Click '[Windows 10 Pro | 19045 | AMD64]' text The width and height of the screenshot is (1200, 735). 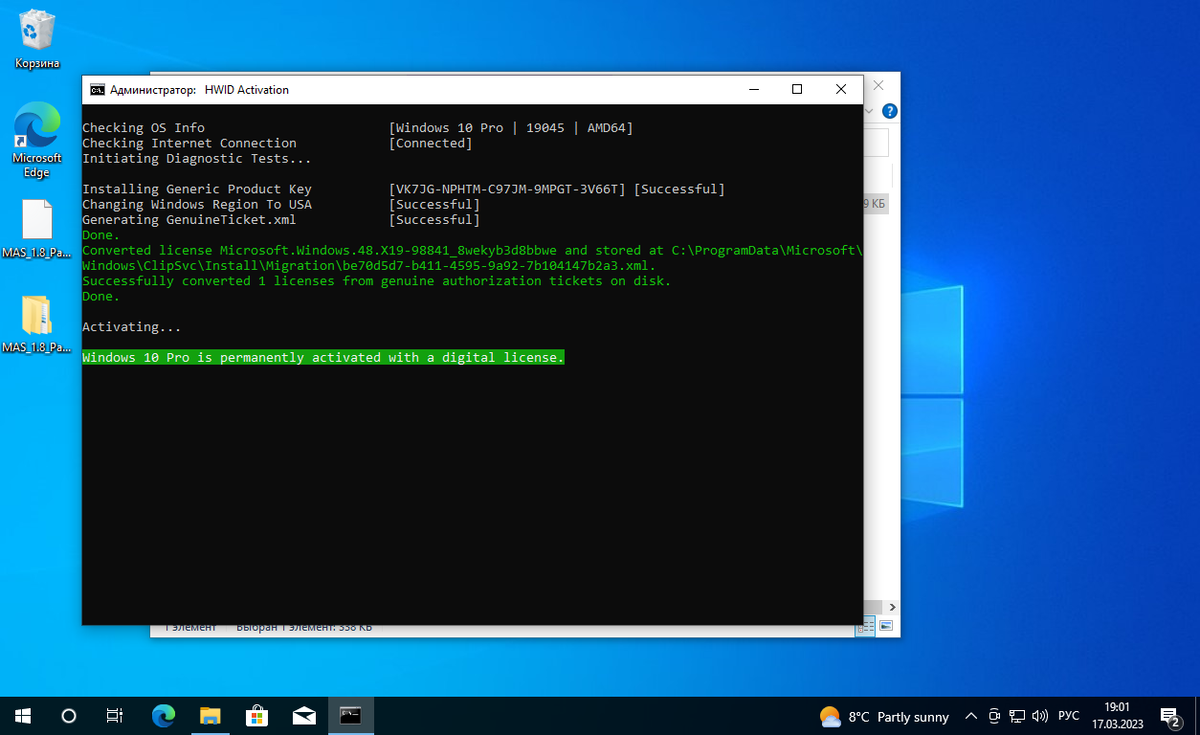511,128
